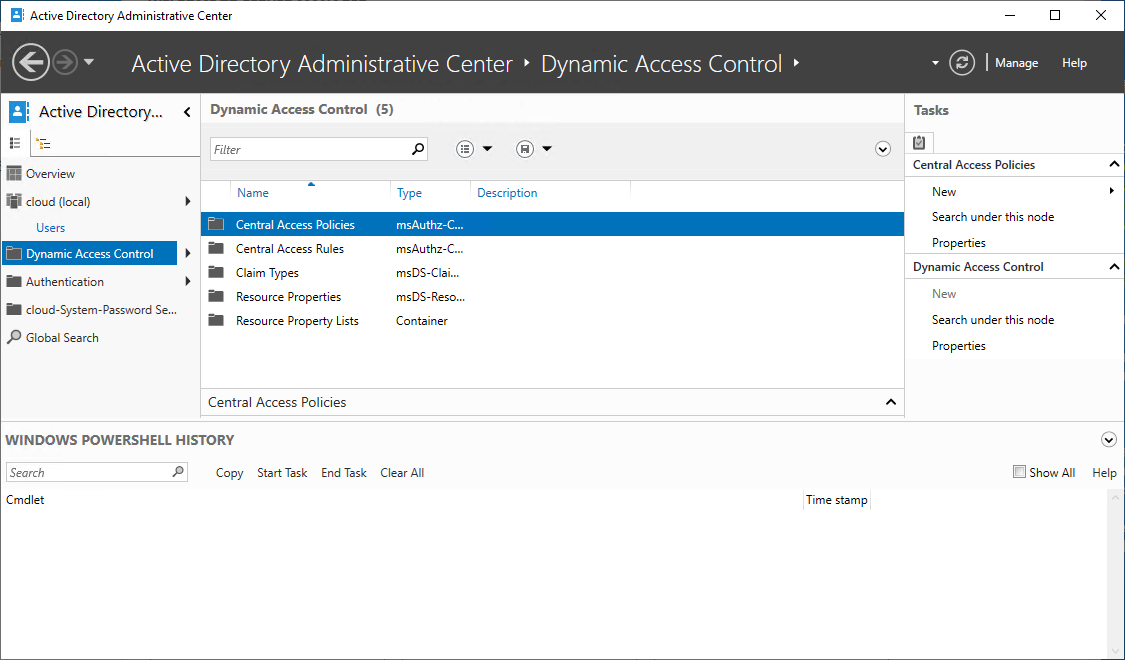Collapse the Central Access Policies preview pane
Screen dimensions: 1125x660
pos(890,402)
